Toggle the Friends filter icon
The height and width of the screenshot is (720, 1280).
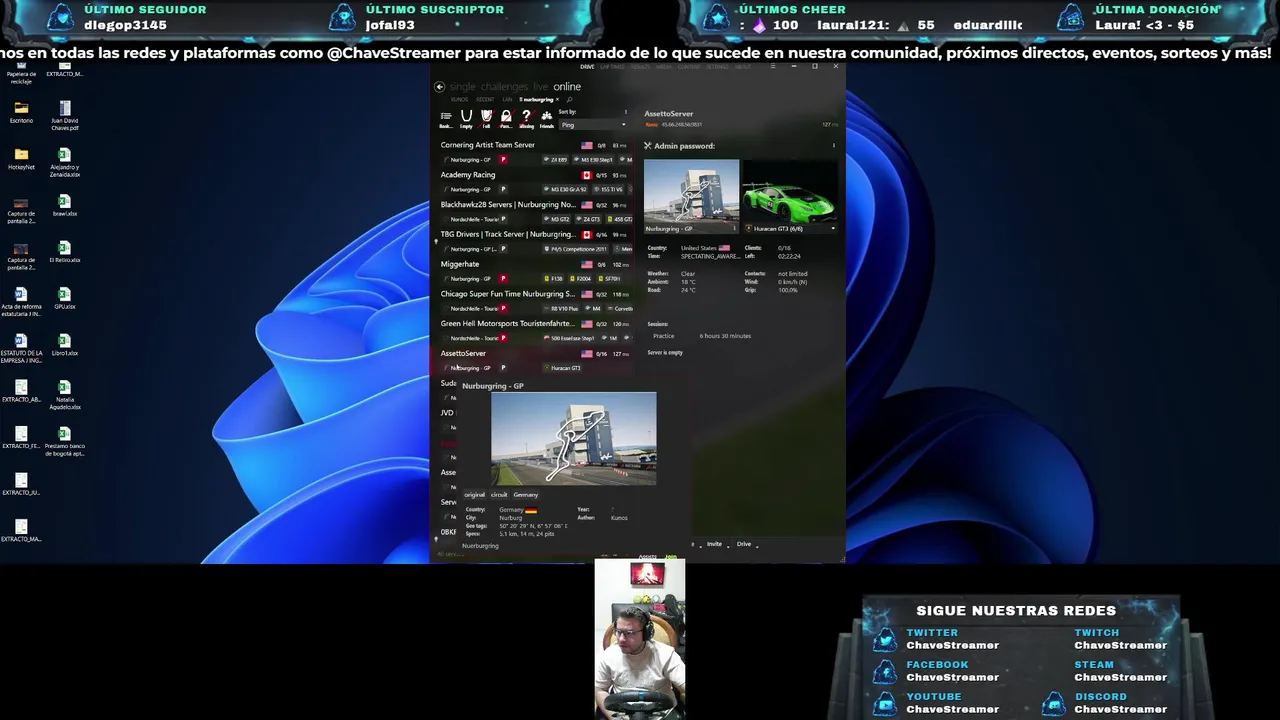point(546,119)
